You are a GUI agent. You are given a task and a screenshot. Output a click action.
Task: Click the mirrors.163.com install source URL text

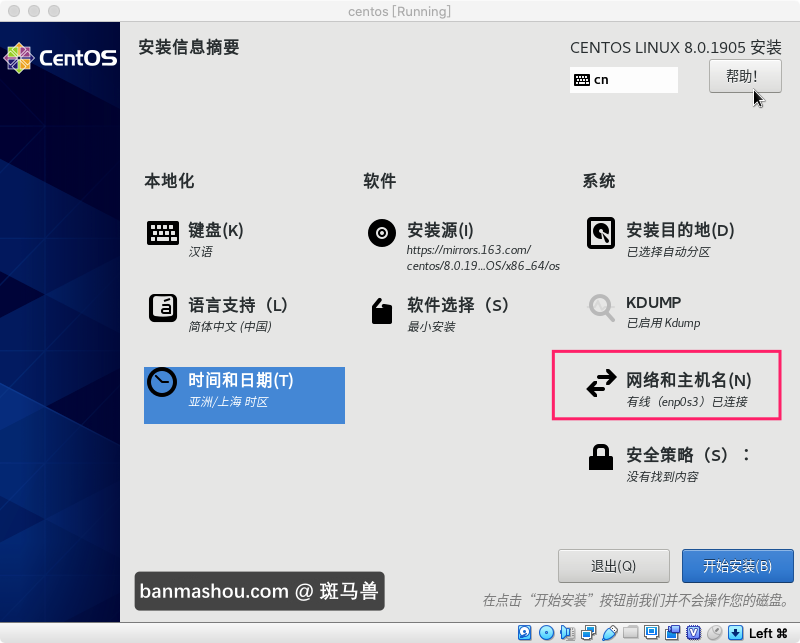tap(483, 258)
